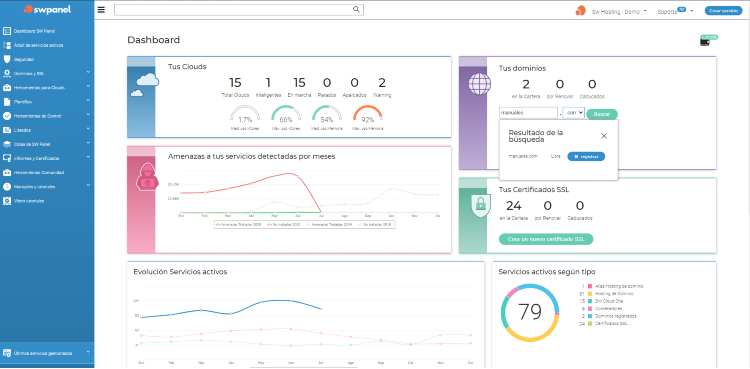Open Árbol de servicios activos
The image size is (750, 369).
[38, 45]
